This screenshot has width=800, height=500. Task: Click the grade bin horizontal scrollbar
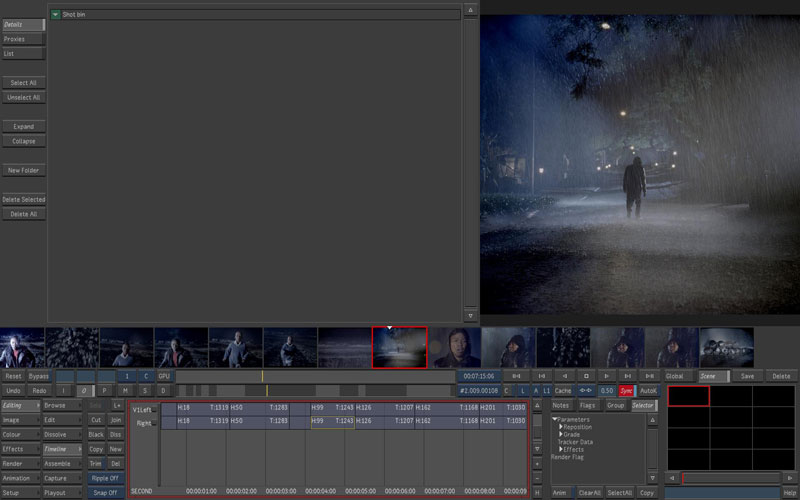tap(731, 478)
